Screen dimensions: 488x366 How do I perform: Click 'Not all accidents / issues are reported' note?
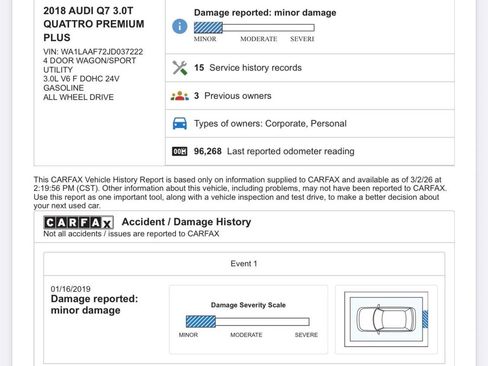(131, 234)
